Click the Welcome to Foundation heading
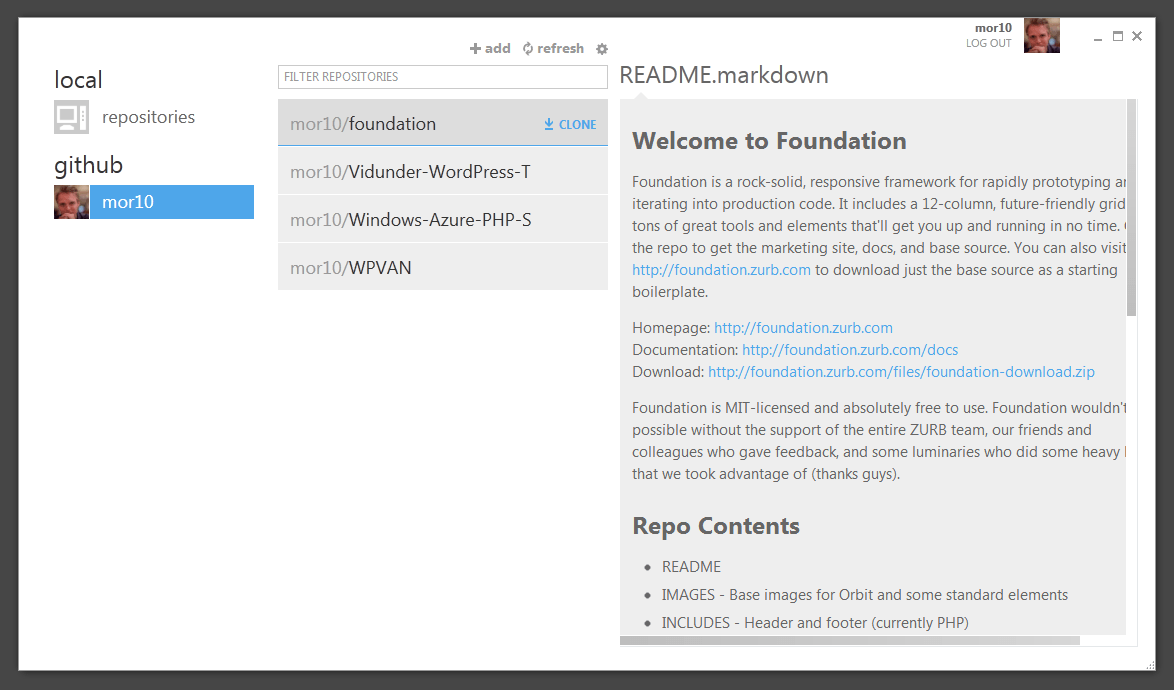This screenshot has height=690, width=1174. pyautogui.click(x=769, y=141)
